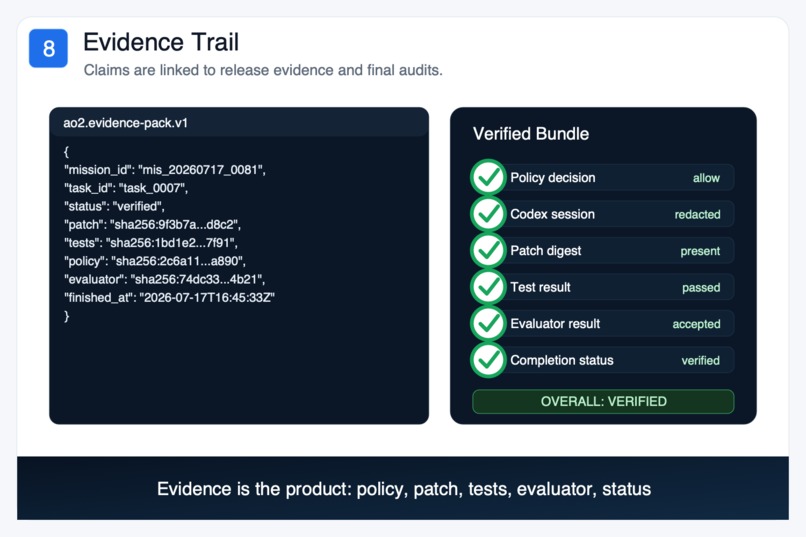This screenshot has width=806, height=537.
Task: Click the blue step 8 badge
Action: [x=48, y=48]
